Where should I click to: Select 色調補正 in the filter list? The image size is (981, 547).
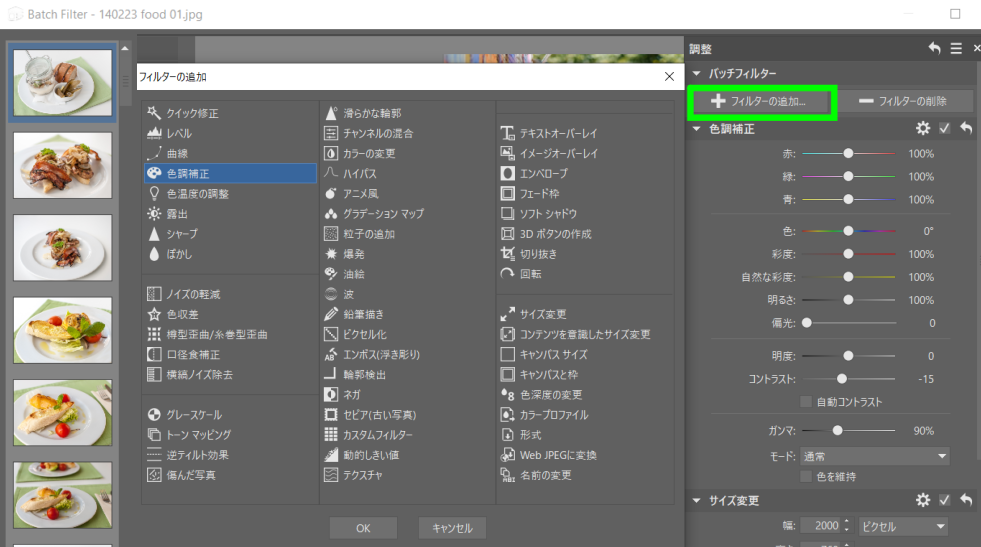pos(230,173)
